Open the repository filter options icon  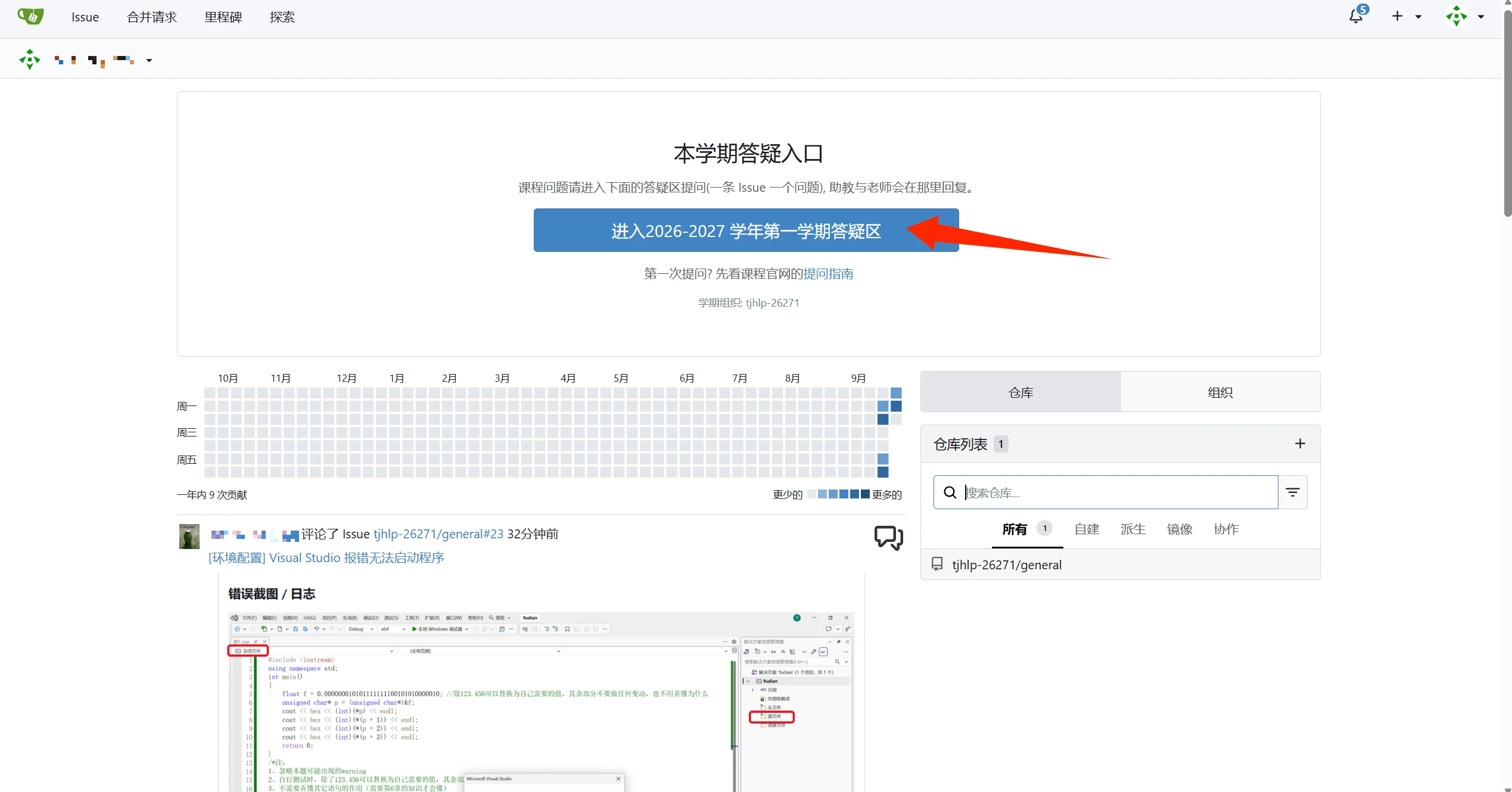tap(1293, 492)
